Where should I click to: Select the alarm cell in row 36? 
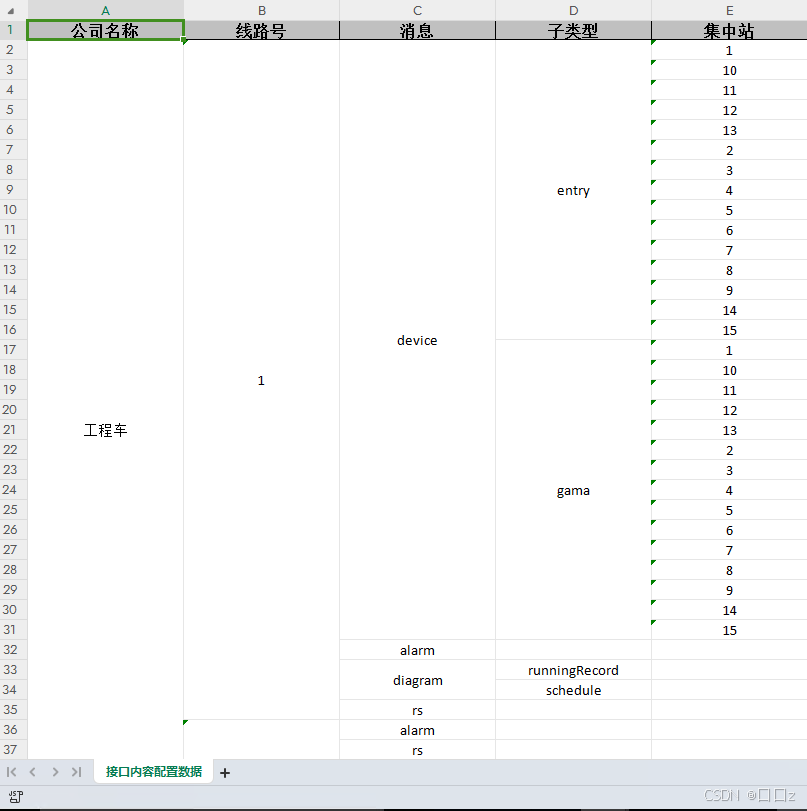pyautogui.click(x=417, y=730)
